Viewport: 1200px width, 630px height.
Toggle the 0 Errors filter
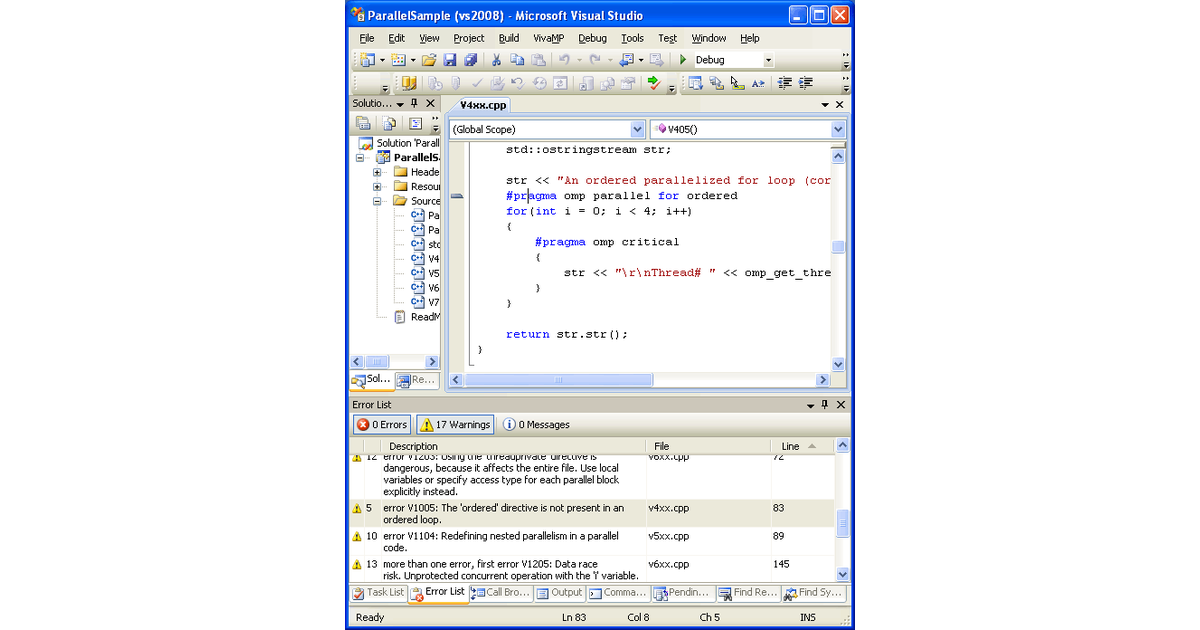point(381,424)
